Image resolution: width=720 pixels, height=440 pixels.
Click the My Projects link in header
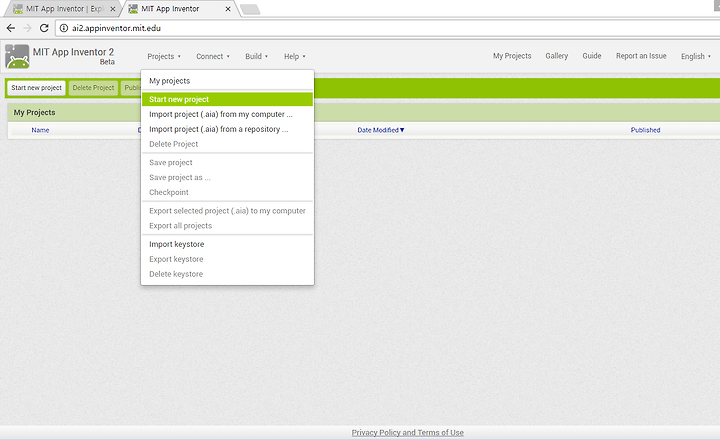512,56
